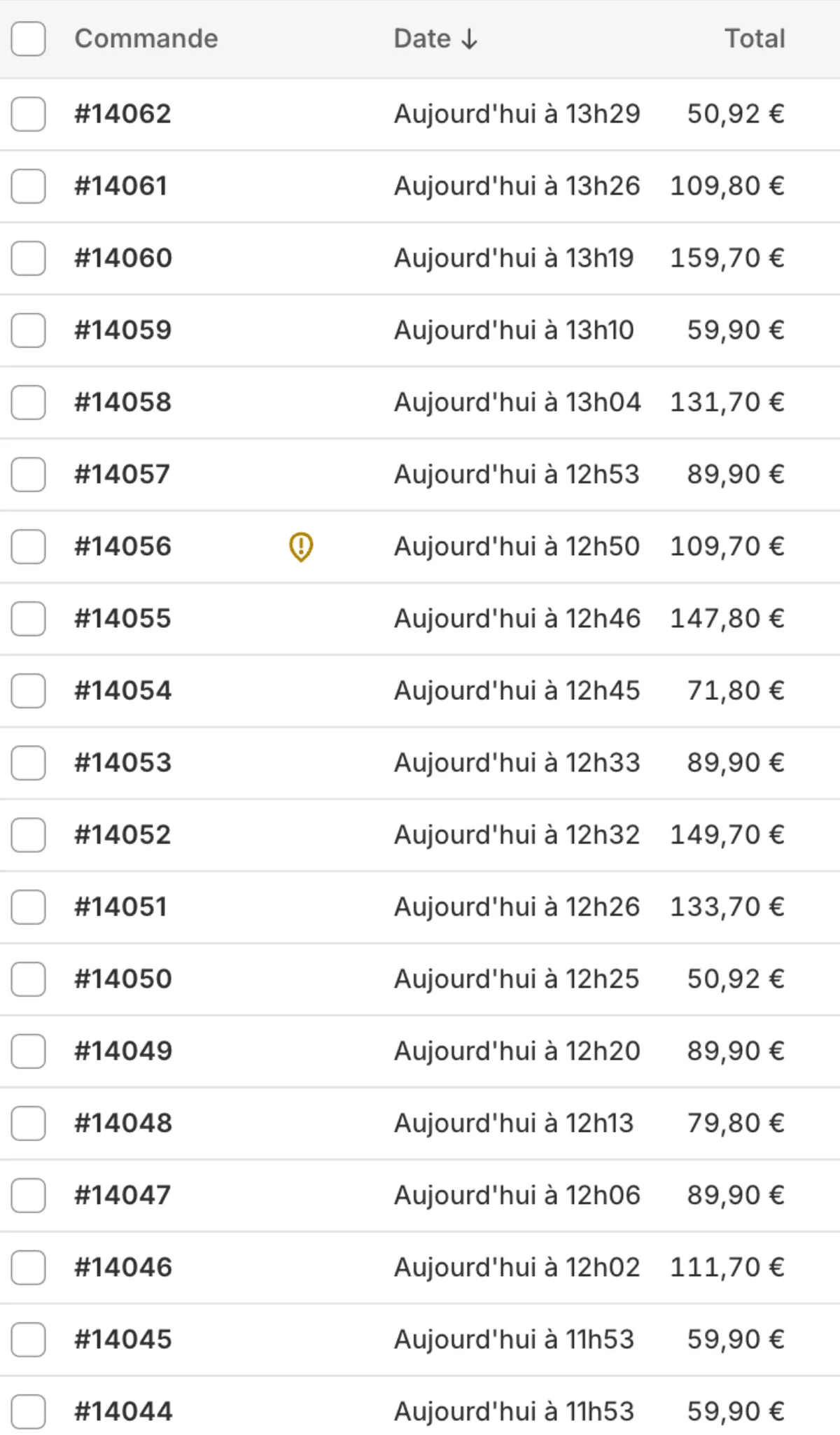
Task: Mark the checkbox next to #14044
Action: (x=29, y=1412)
